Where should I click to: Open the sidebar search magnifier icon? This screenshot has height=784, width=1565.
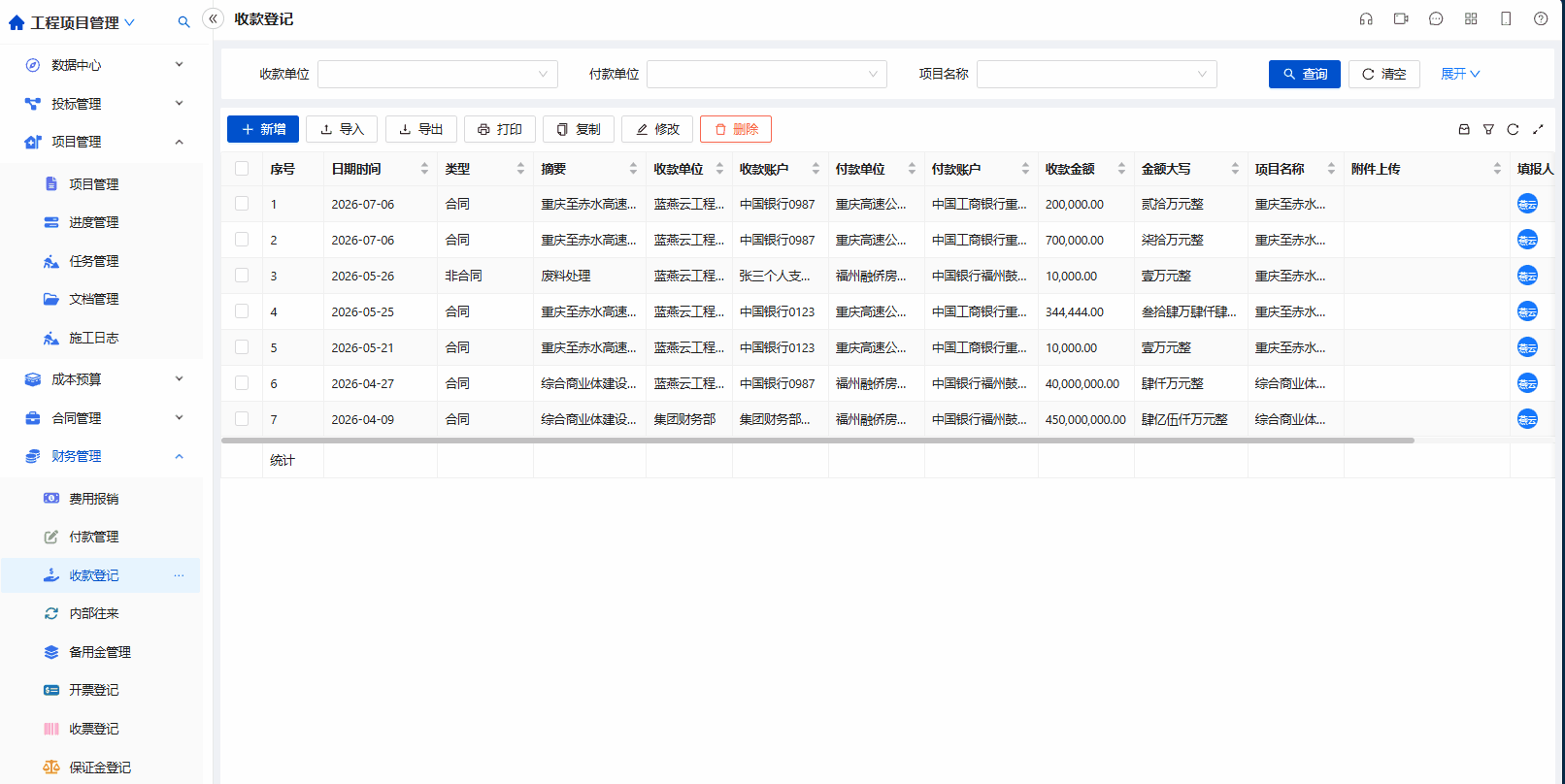tap(183, 22)
